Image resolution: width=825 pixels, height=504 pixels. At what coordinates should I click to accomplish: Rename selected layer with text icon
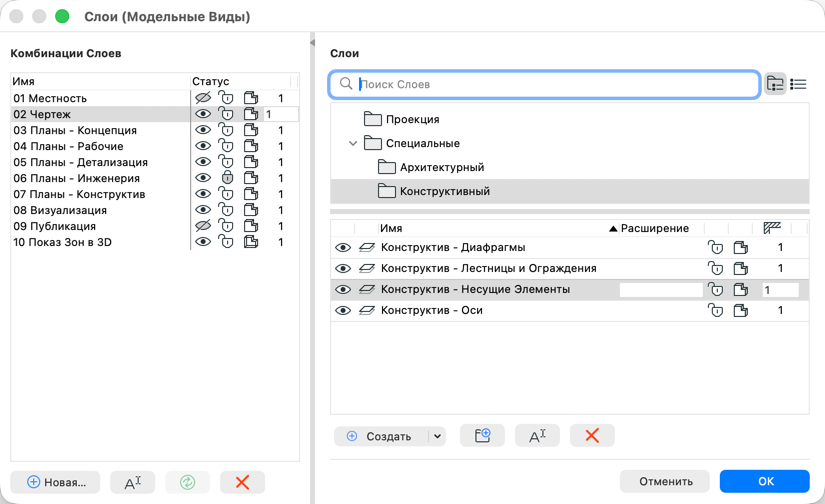[537, 436]
